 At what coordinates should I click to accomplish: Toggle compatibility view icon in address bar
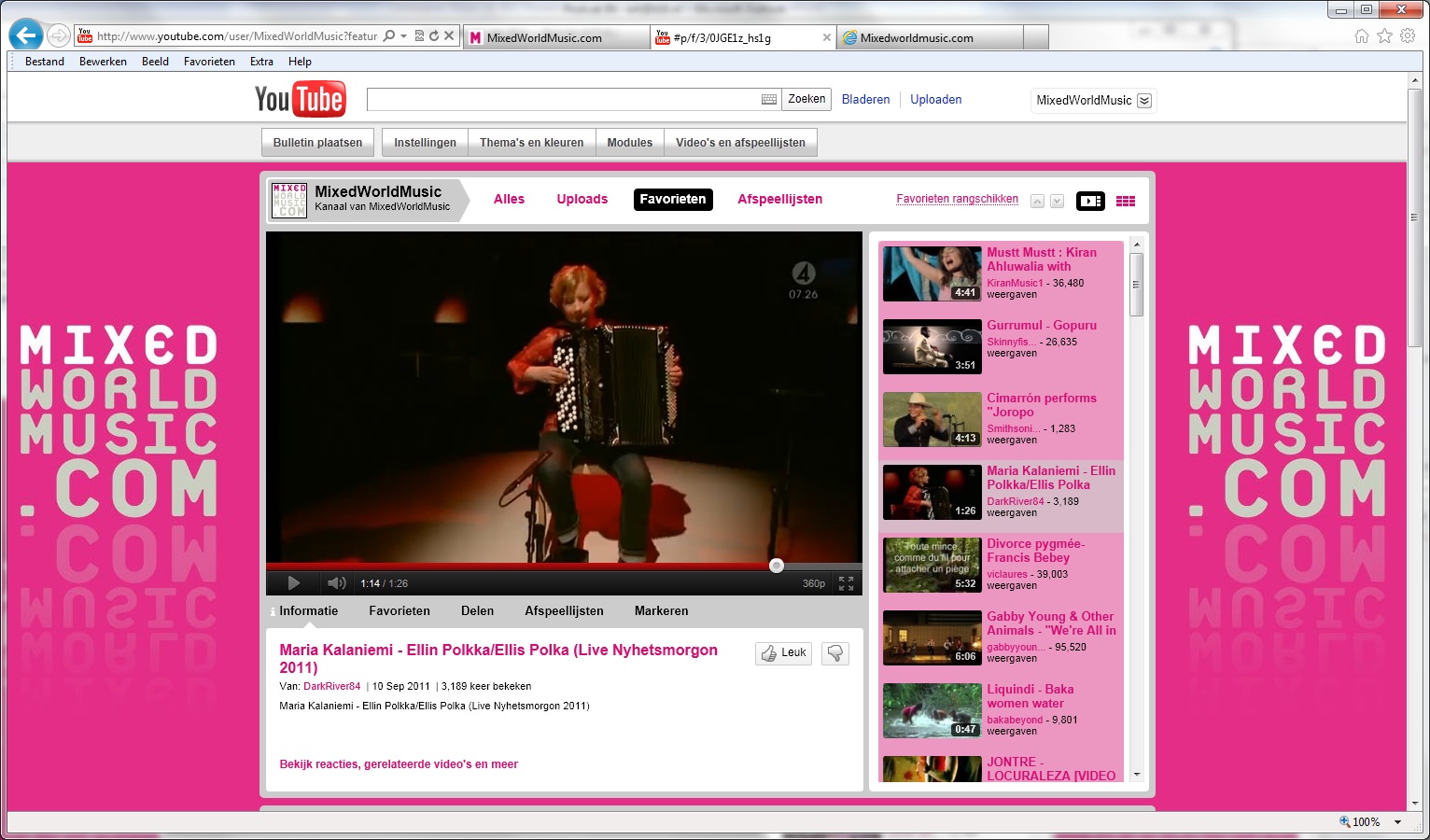[x=420, y=36]
